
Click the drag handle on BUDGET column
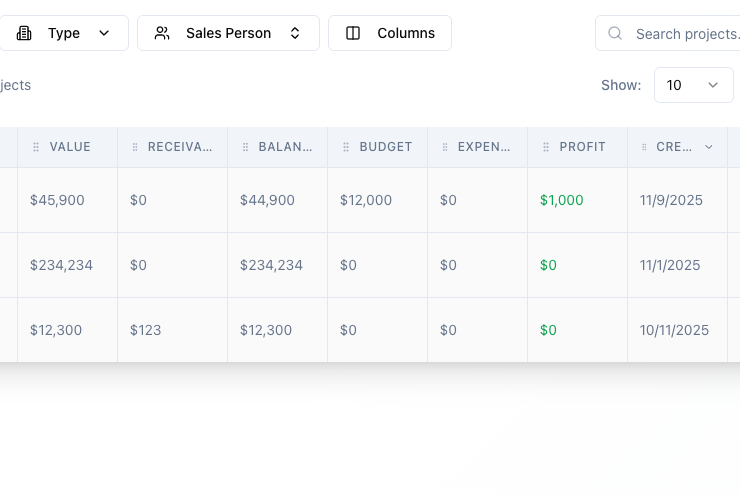click(346, 147)
